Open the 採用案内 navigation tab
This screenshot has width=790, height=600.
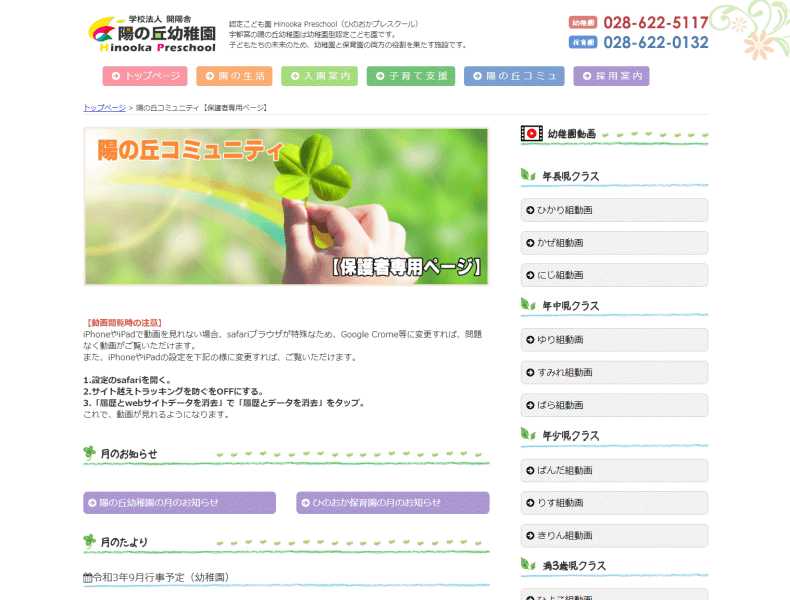tap(611, 76)
